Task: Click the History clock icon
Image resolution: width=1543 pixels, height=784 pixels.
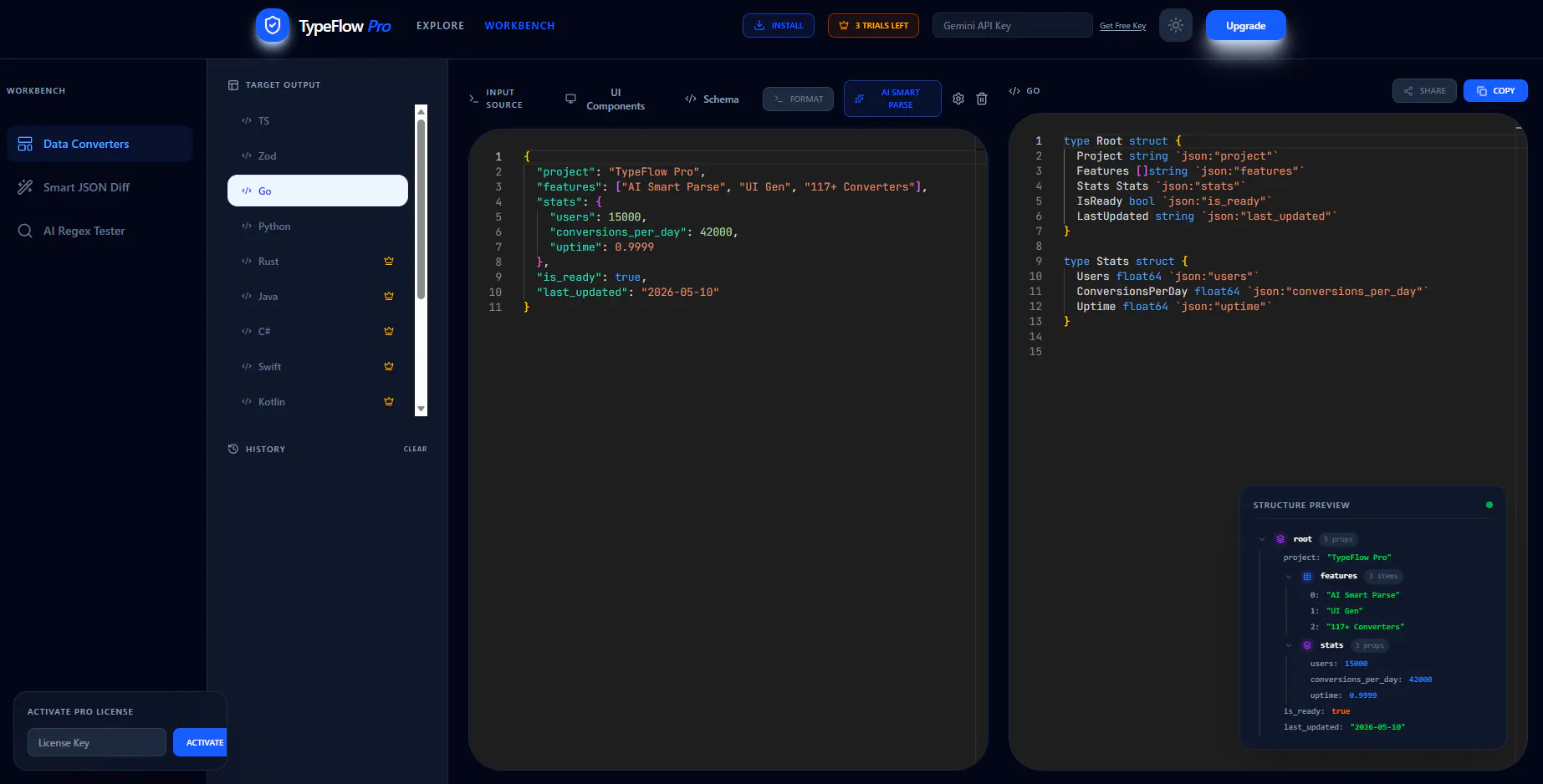Action: (x=233, y=449)
